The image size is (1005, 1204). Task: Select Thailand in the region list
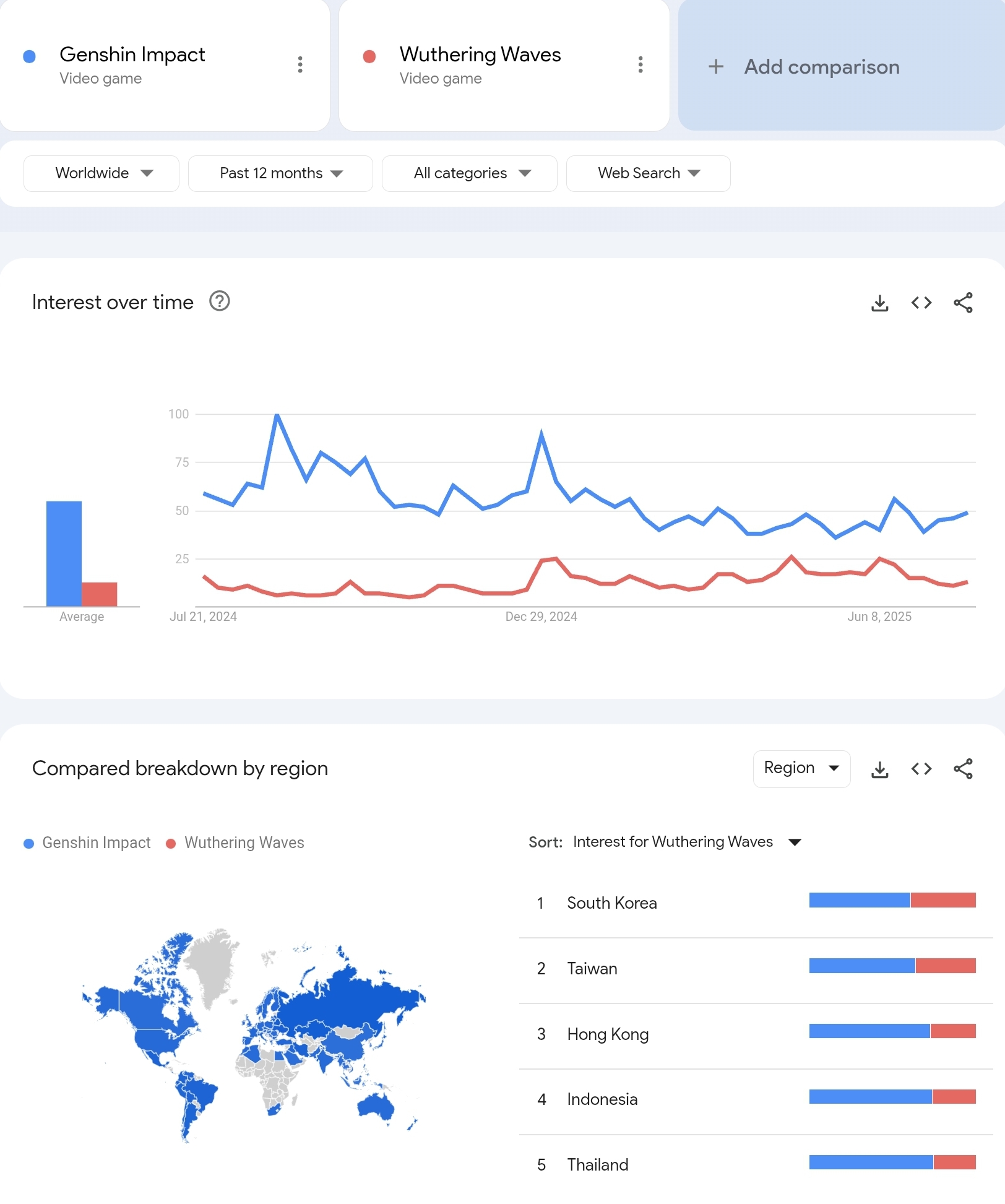coord(756,1165)
